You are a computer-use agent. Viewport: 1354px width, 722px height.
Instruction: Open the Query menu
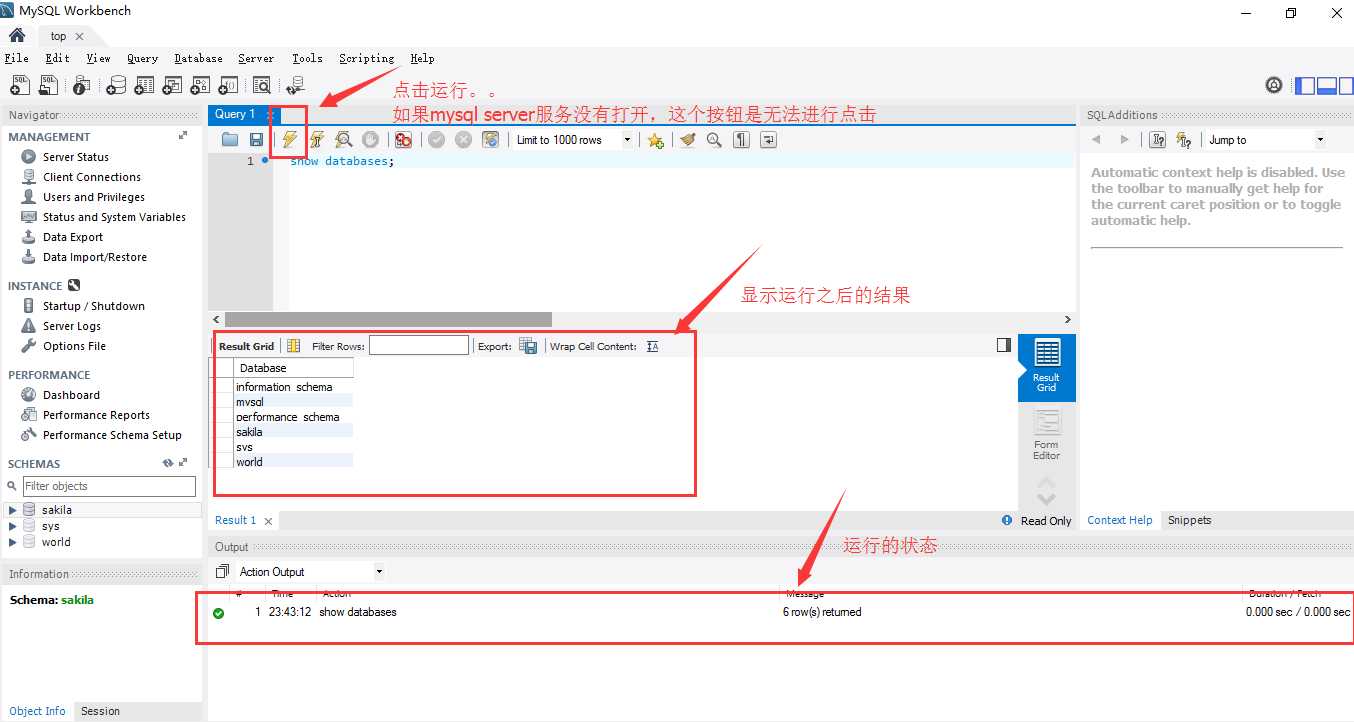click(143, 58)
